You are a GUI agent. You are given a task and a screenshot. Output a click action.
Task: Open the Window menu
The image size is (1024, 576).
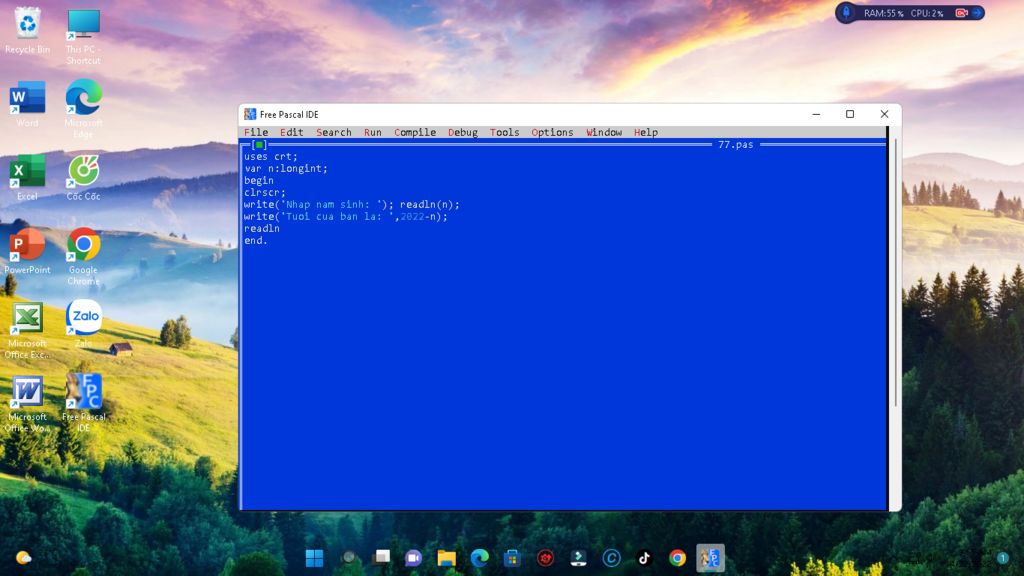[x=603, y=132]
